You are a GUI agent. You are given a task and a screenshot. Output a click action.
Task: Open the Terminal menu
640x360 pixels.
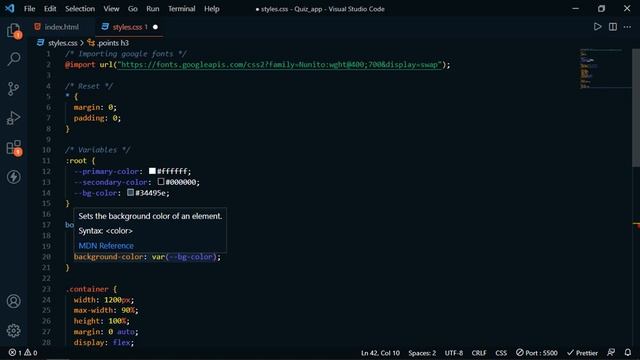(x=182, y=9)
